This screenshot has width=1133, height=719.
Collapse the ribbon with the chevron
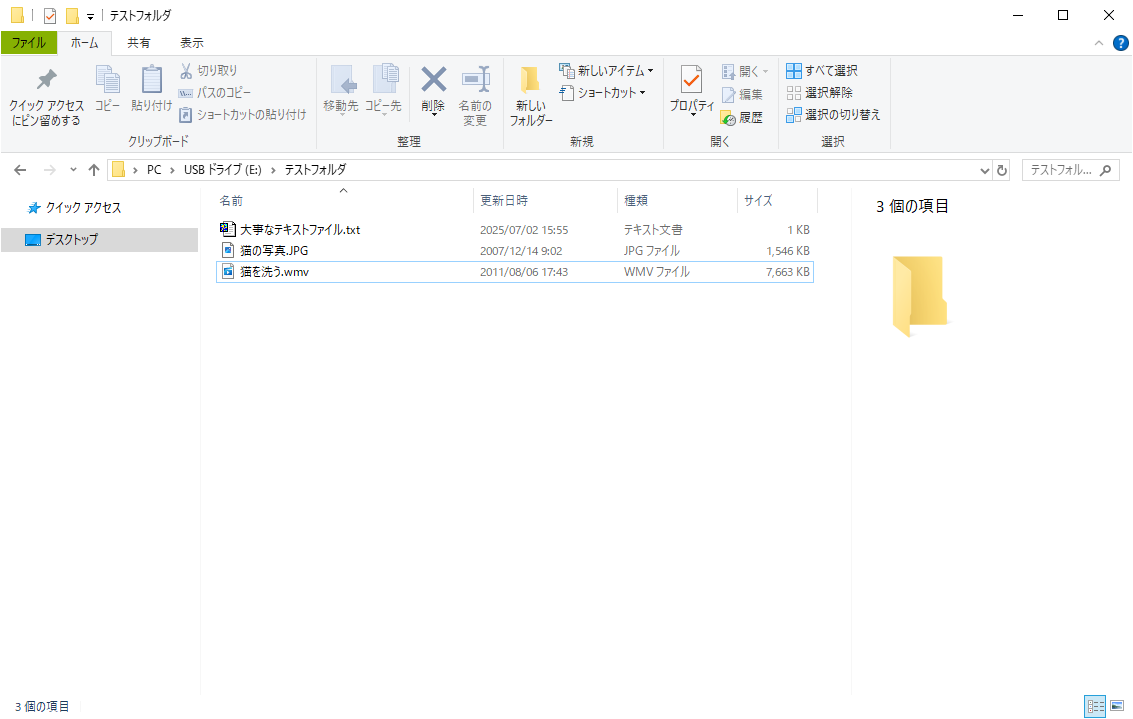(1098, 43)
